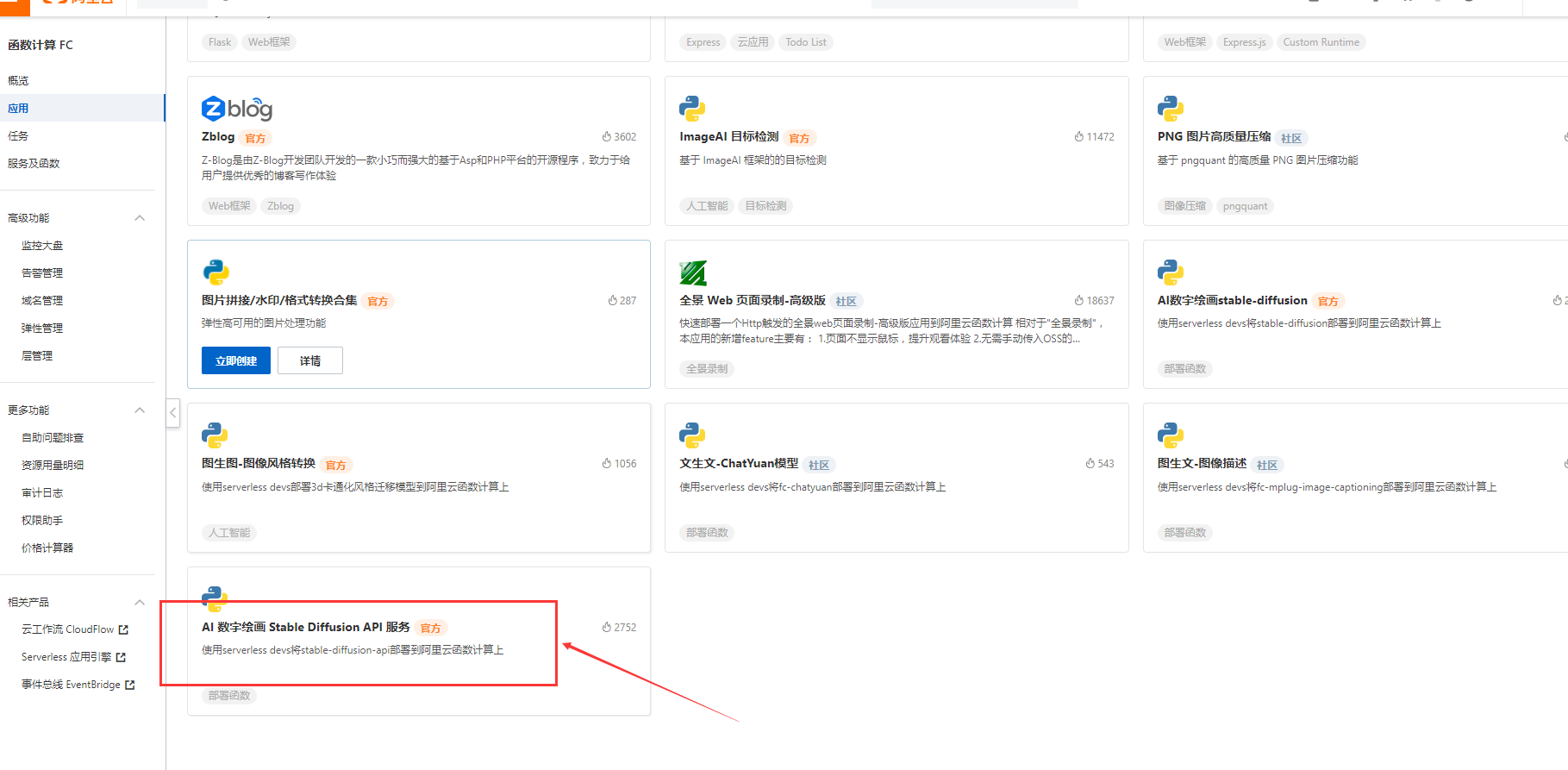Viewport: 1568px width, 770px height.
Task: Click the Python icon on 图生文-图像描述 card
Action: 1171,435
